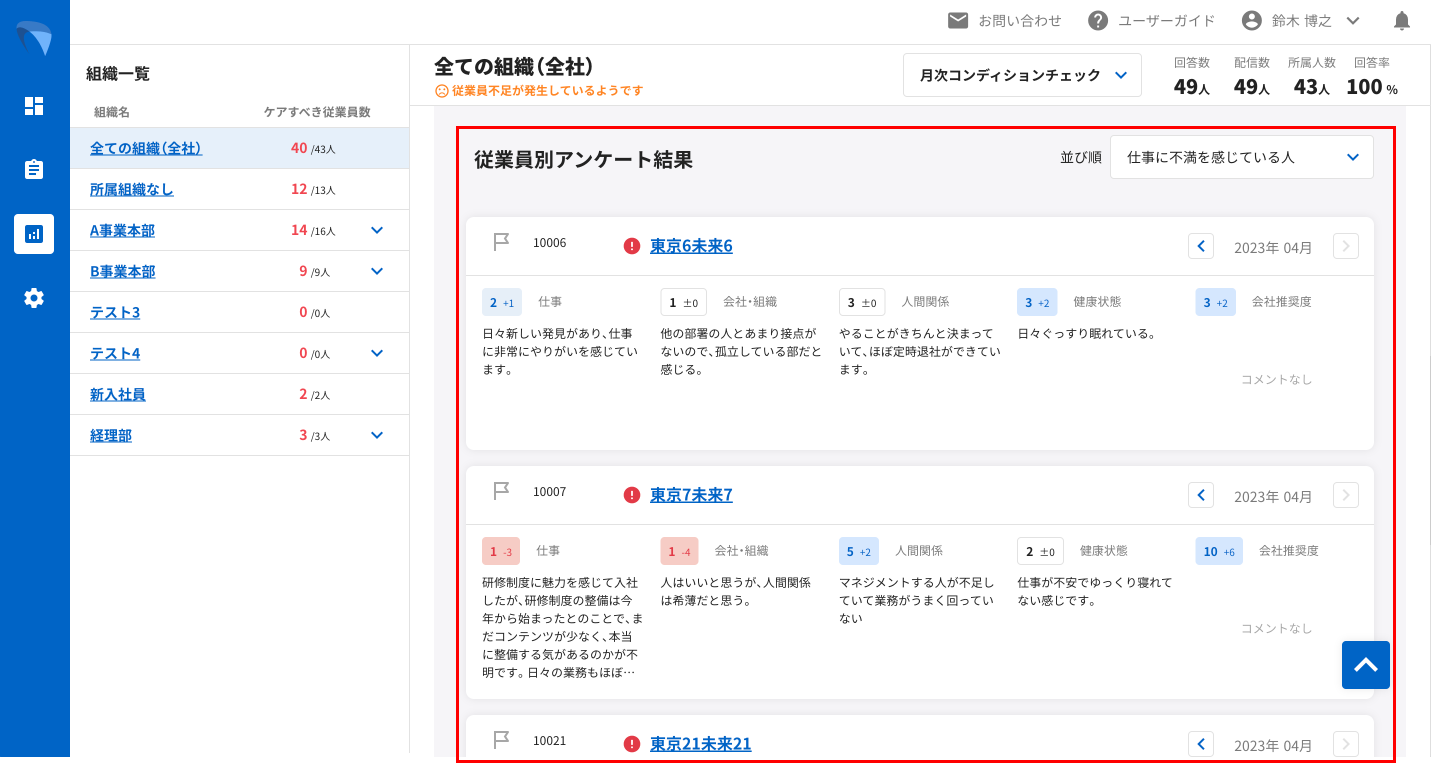This screenshot has width=1431, height=763.
Task: Click the notification bell icon
Action: click(x=1402, y=21)
